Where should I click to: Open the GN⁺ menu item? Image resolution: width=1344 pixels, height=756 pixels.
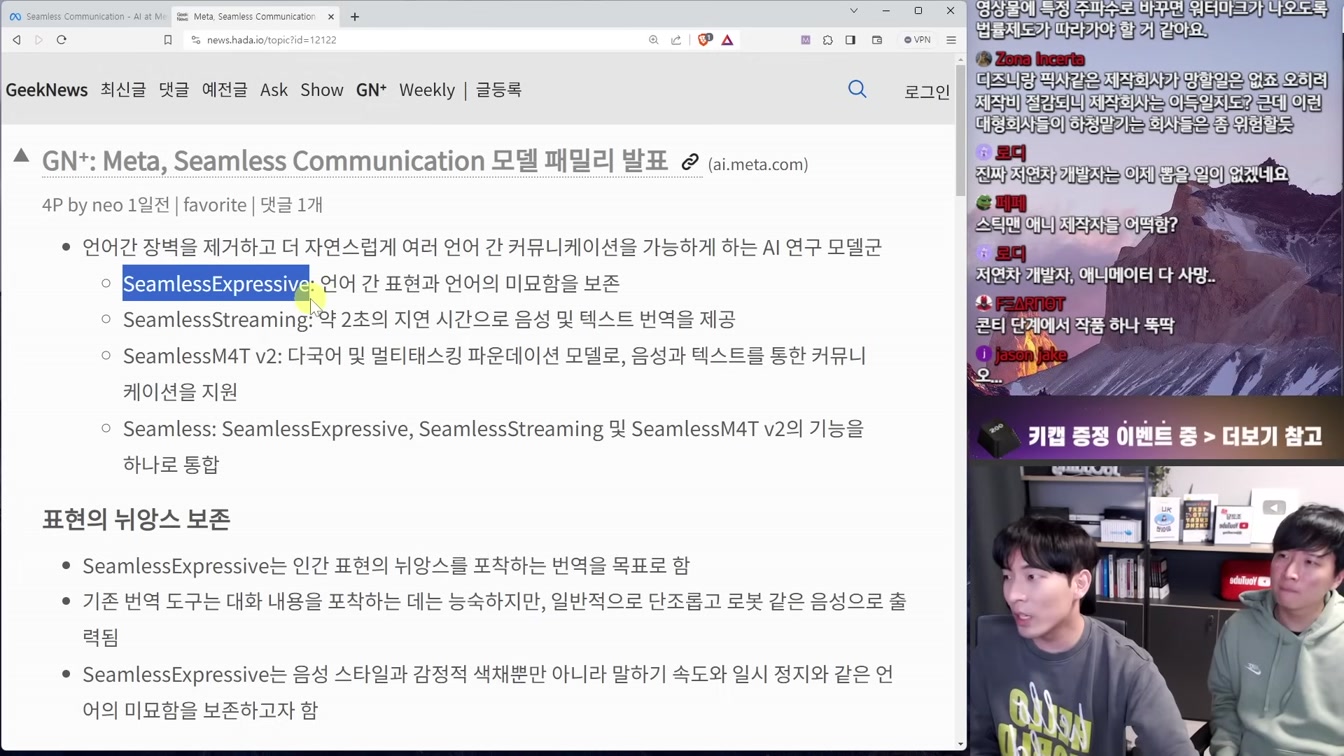[371, 90]
